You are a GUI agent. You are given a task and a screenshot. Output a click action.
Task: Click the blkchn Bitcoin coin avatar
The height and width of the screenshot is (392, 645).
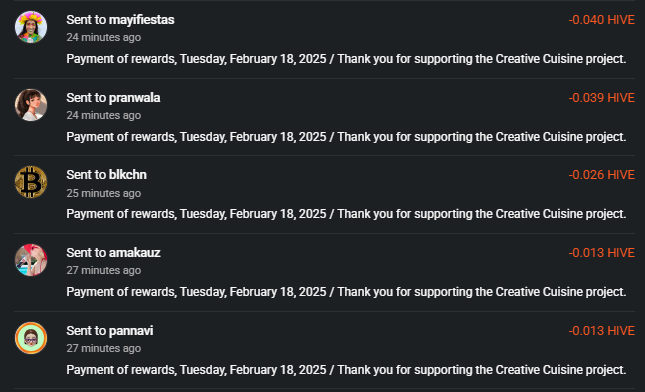point(31,182)
